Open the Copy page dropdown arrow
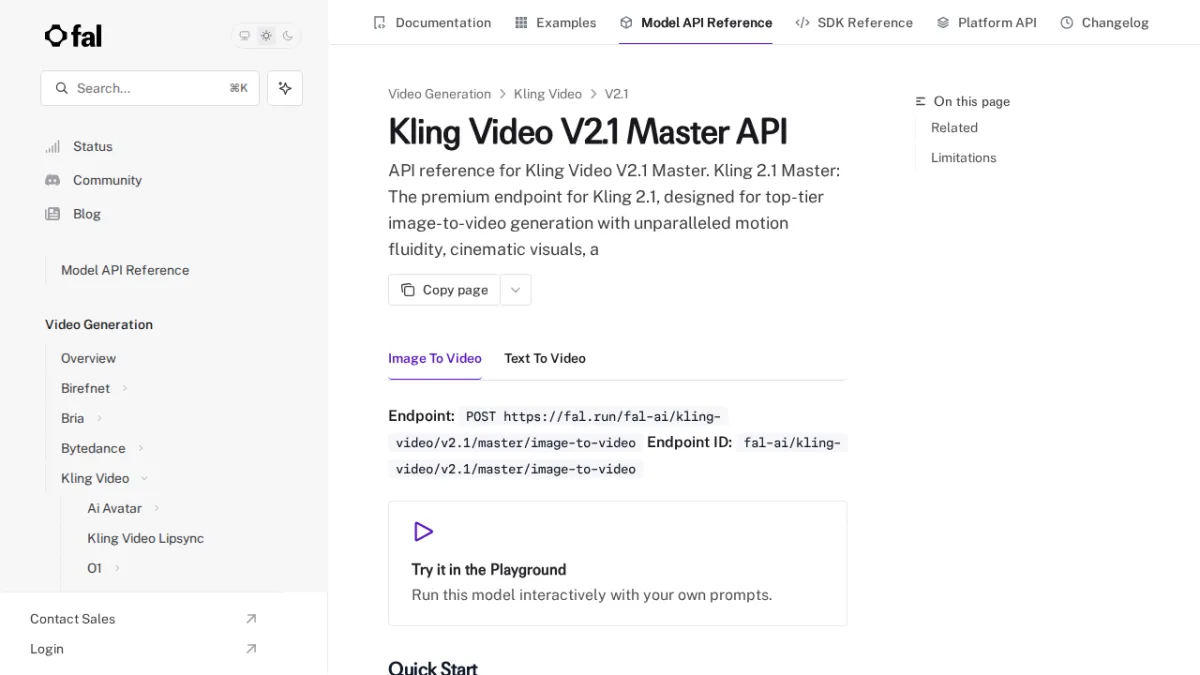This screenshot has height=675, width=1200. click(x=516, y=290)
